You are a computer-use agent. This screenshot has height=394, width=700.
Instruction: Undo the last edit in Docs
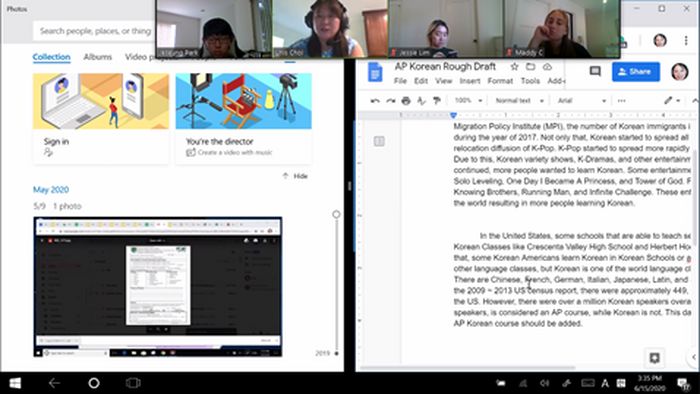pyautogui.click(x=375, y=101)
